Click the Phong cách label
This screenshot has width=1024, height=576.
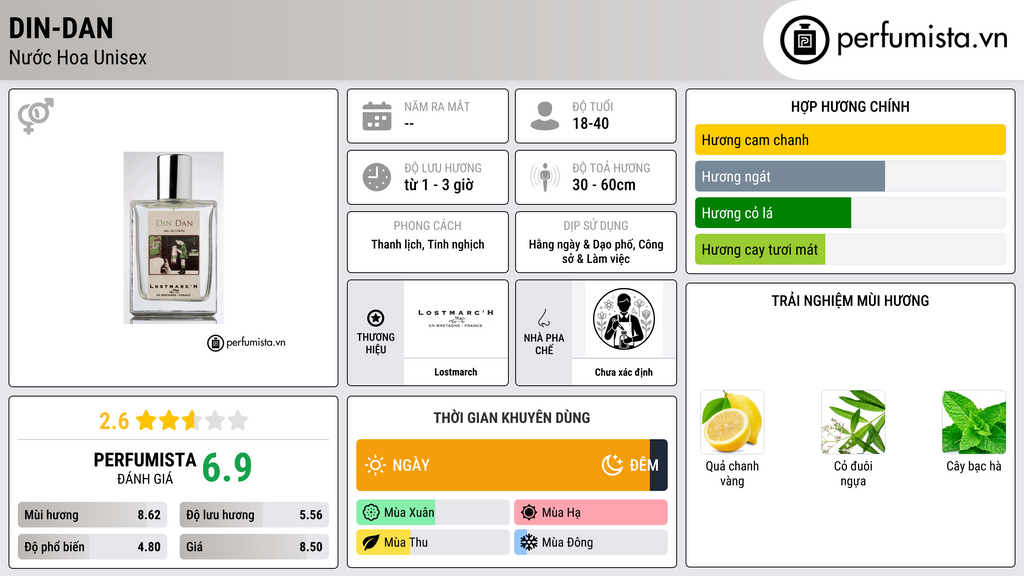click(428, 225)
